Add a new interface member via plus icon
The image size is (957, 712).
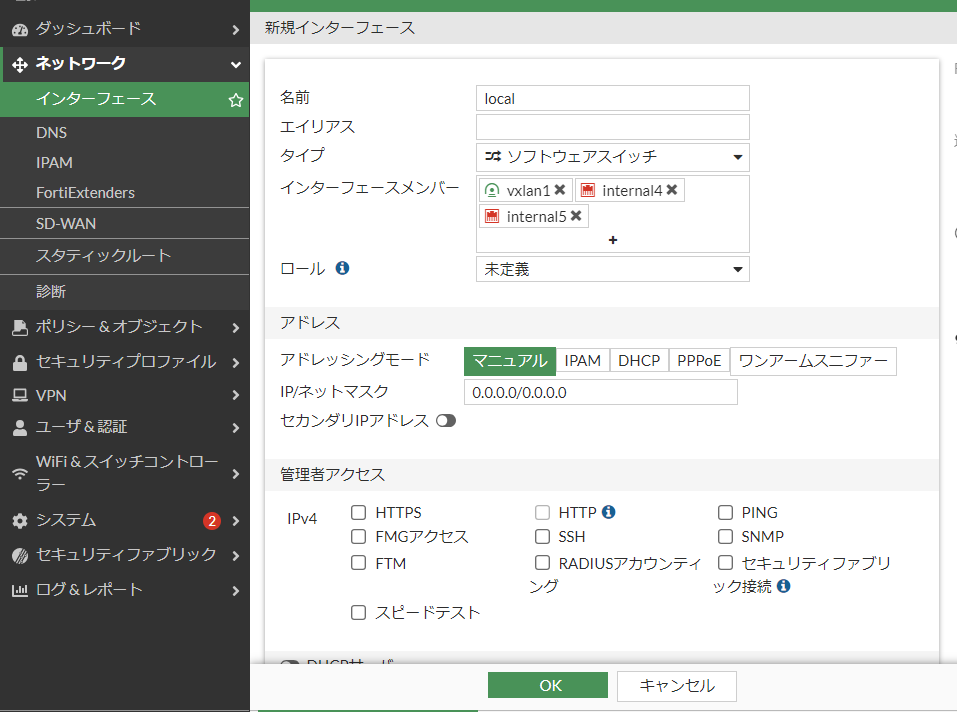point(613,240)
